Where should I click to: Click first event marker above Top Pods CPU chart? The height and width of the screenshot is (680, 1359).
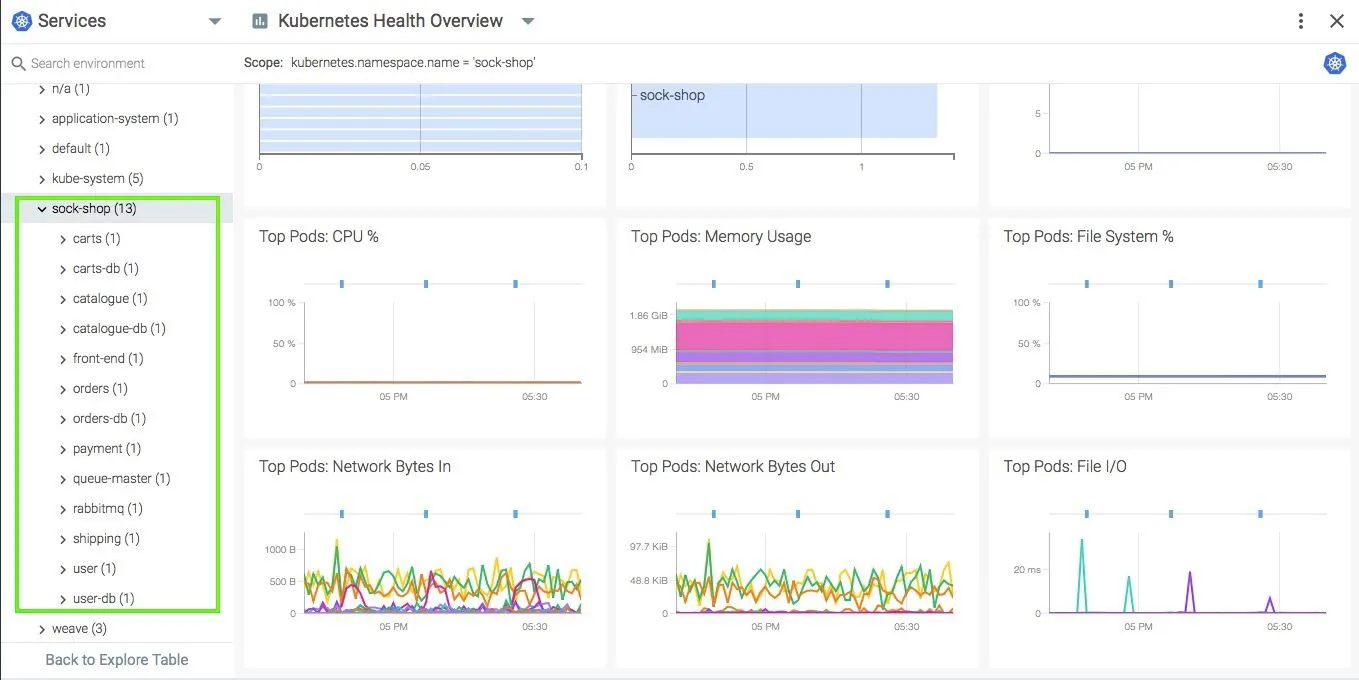342,284
